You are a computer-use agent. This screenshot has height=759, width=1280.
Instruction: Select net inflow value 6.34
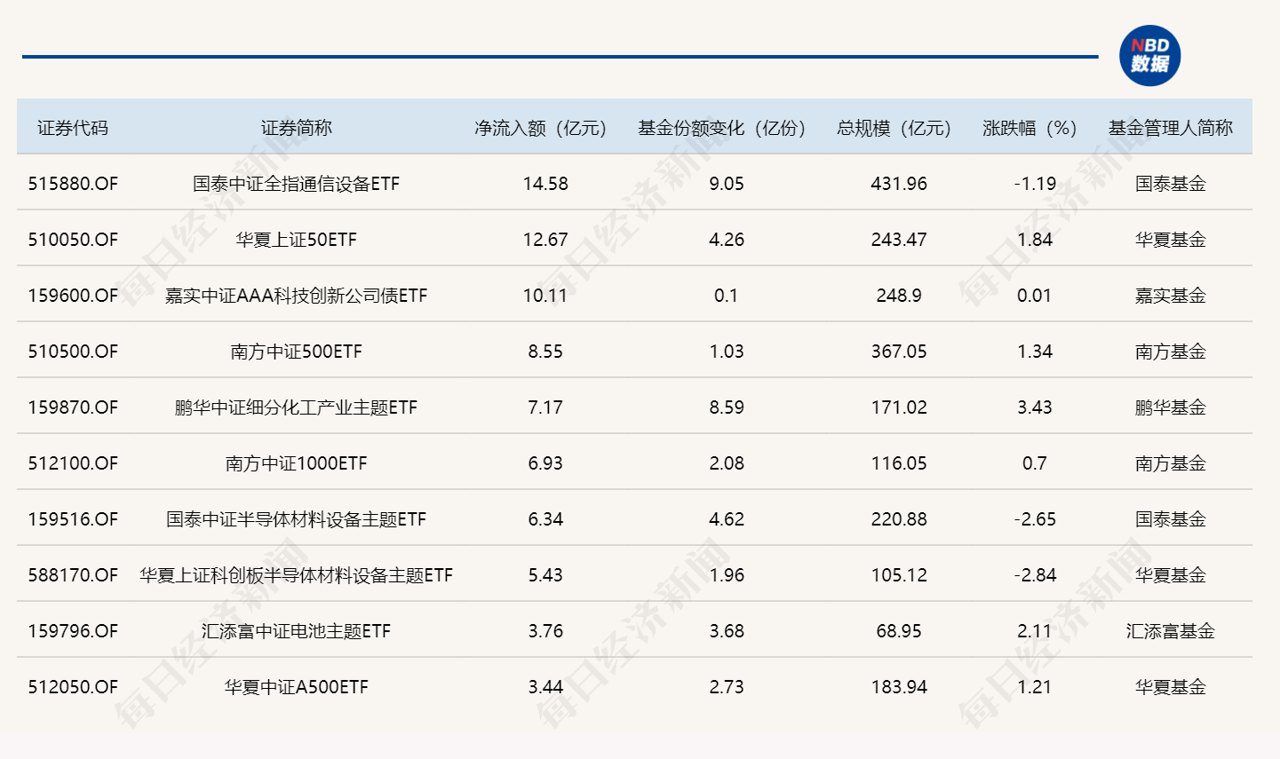[545, 520]
